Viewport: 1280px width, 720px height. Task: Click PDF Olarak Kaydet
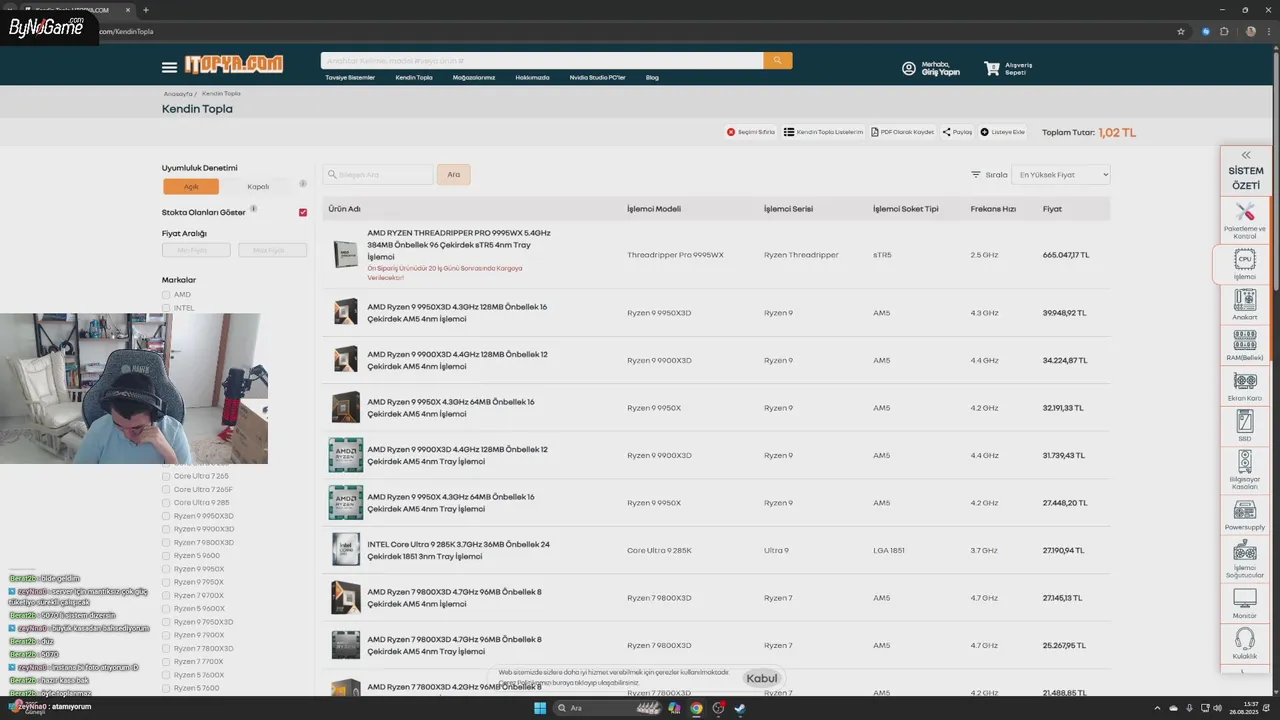click(x=902, y=132)
